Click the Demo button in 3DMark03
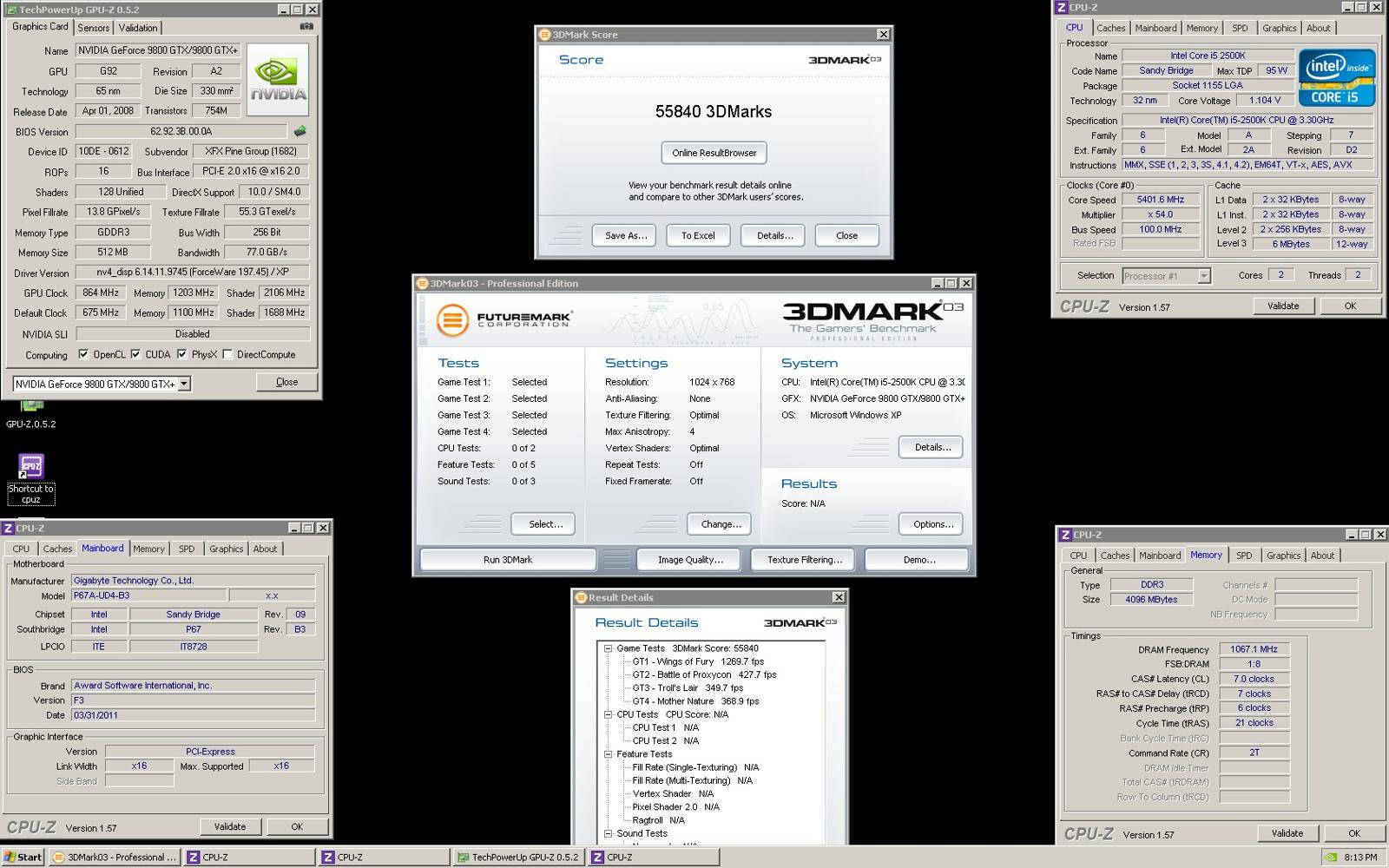The width and height of the screenshot is (1389, 868). [x=918, y=560]
